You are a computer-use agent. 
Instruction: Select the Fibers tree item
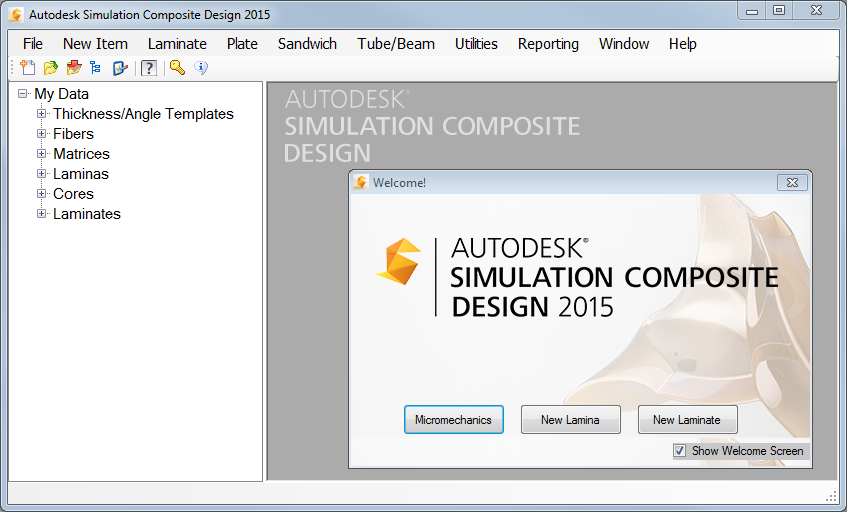pyautogui.click(x=73, y=134)
